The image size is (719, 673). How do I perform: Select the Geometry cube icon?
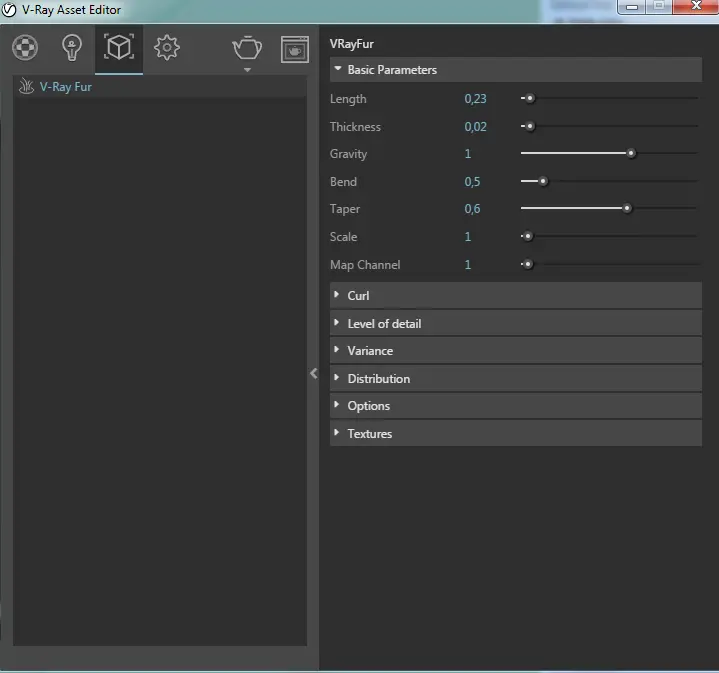[119, 48]
